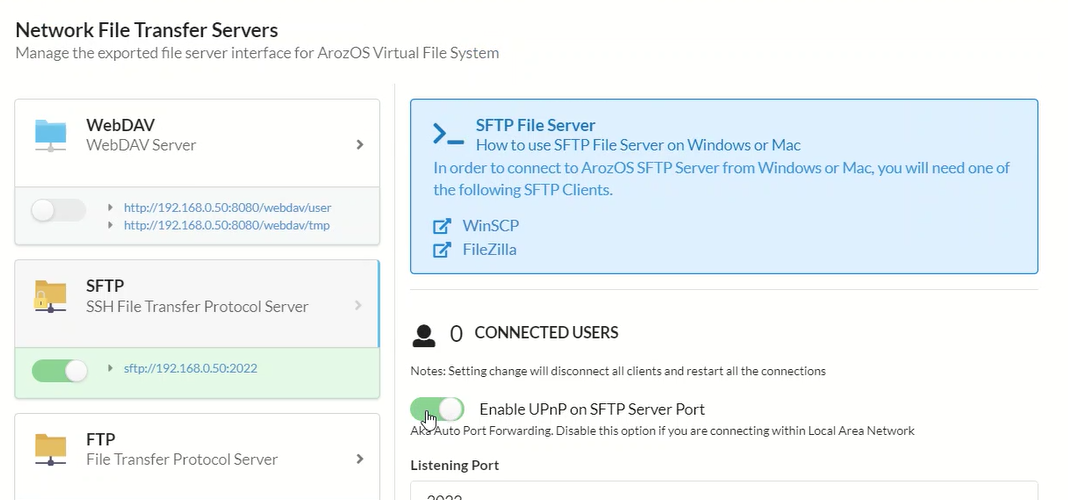Click the external link icon beside FileZilla

(442, 250)
